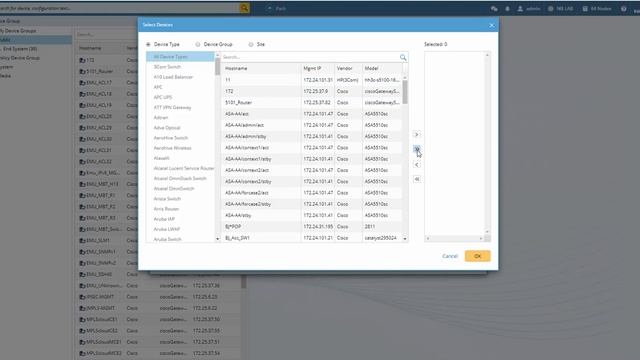Viewport: 640px width, 360px height.
Task: Select the Site radio button
Action: coord(251,44)
